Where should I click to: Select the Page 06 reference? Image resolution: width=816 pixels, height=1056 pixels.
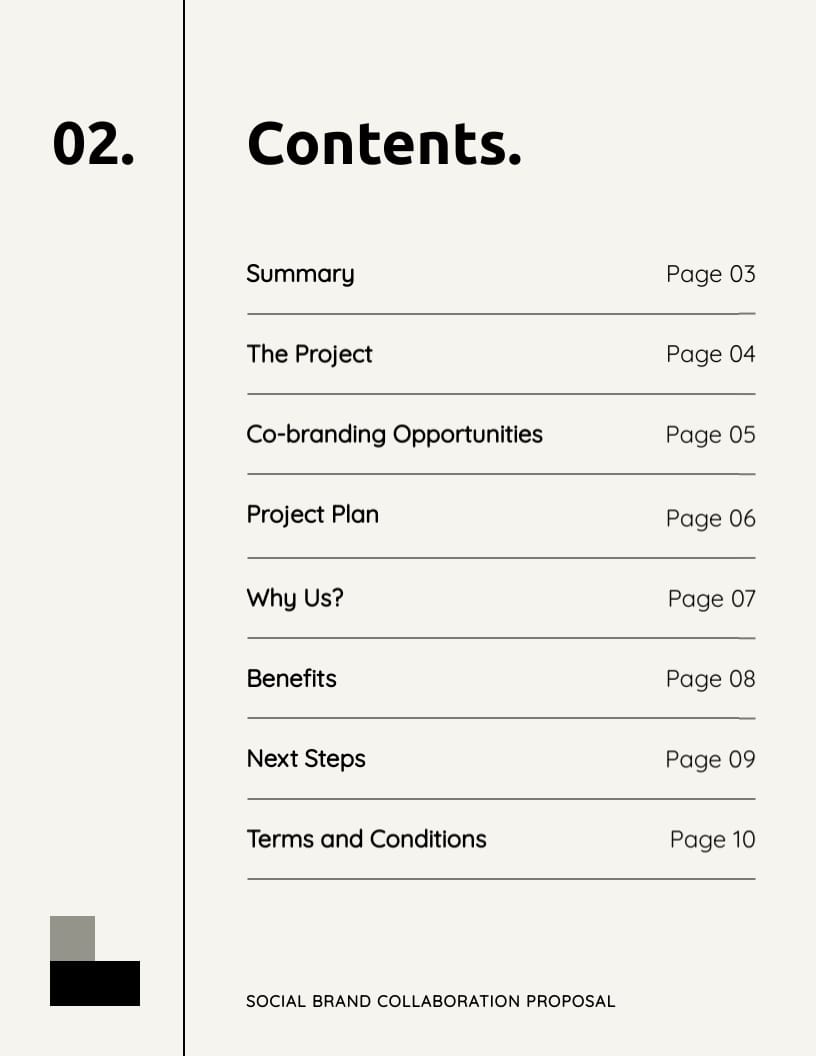[711, 519]
